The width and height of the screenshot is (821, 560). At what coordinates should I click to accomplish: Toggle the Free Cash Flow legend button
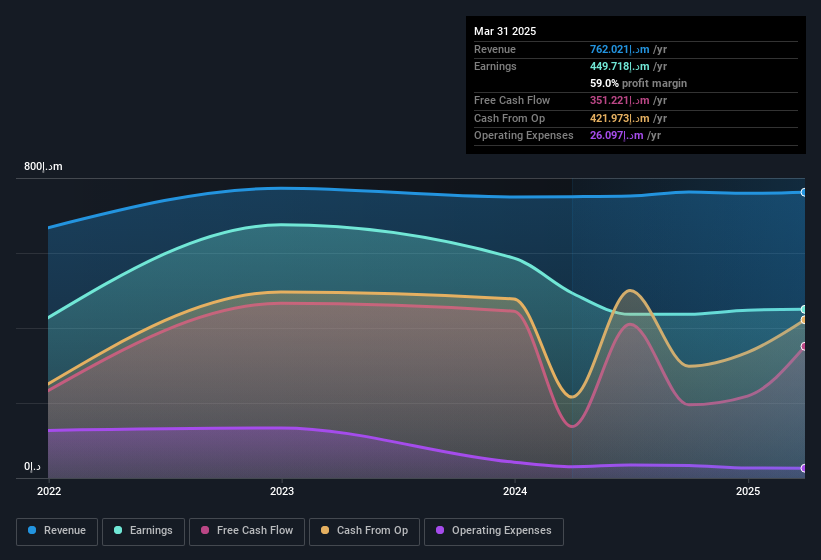[247, 532]
